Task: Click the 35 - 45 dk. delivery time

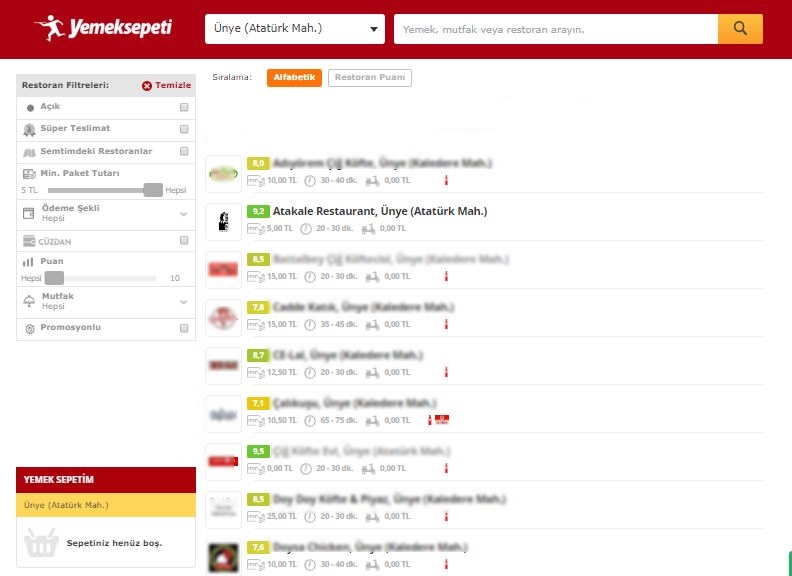Action: (338, 324)
